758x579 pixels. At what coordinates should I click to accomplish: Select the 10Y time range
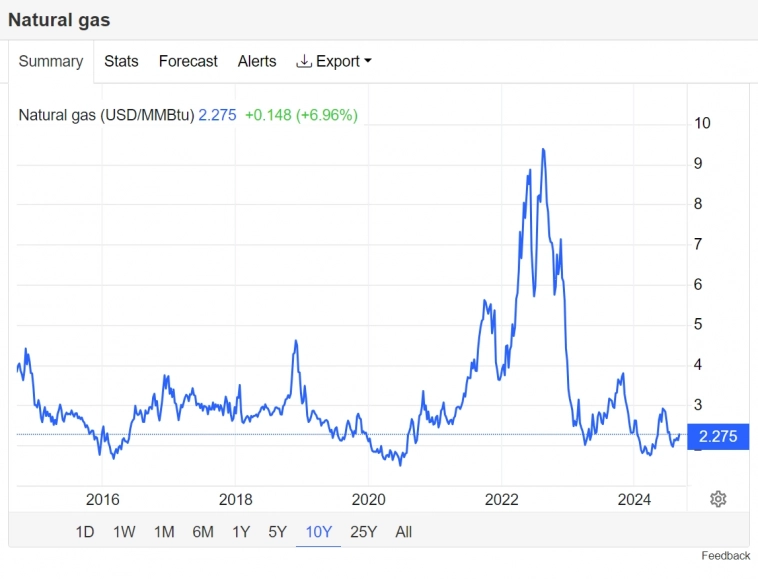319,532
